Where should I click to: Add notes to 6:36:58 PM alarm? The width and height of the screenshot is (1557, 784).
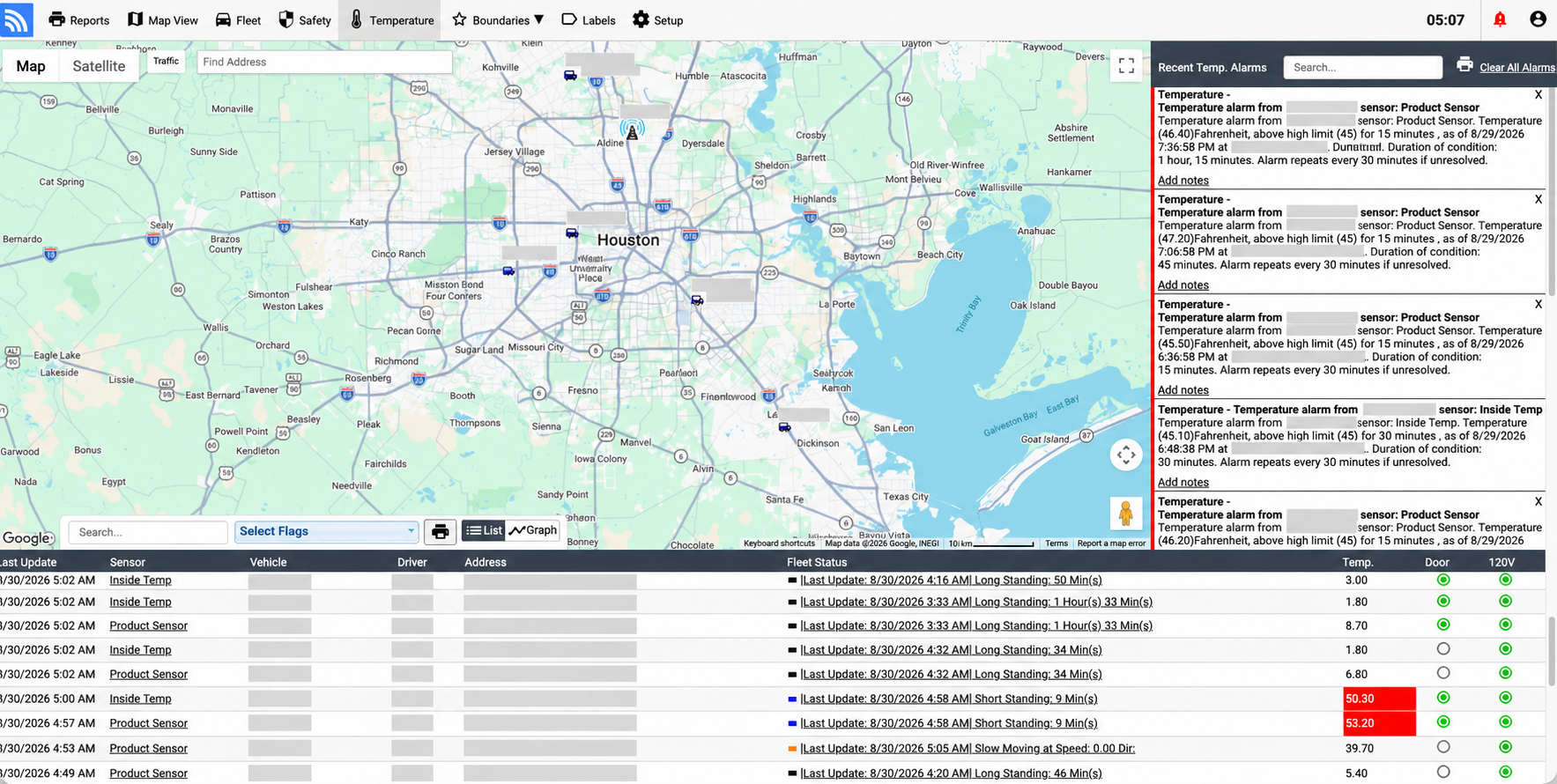pos(1183,390)
